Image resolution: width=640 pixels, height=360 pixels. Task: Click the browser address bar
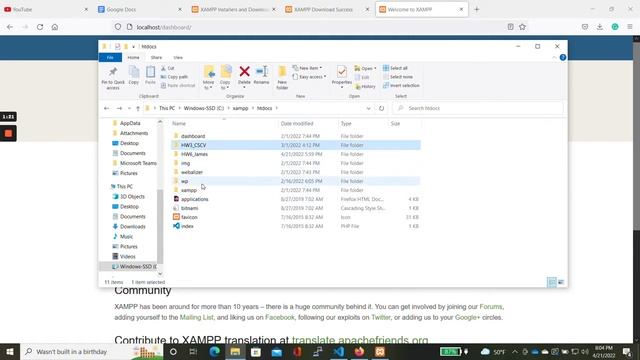pyautogui.click(x=310, y=27)
